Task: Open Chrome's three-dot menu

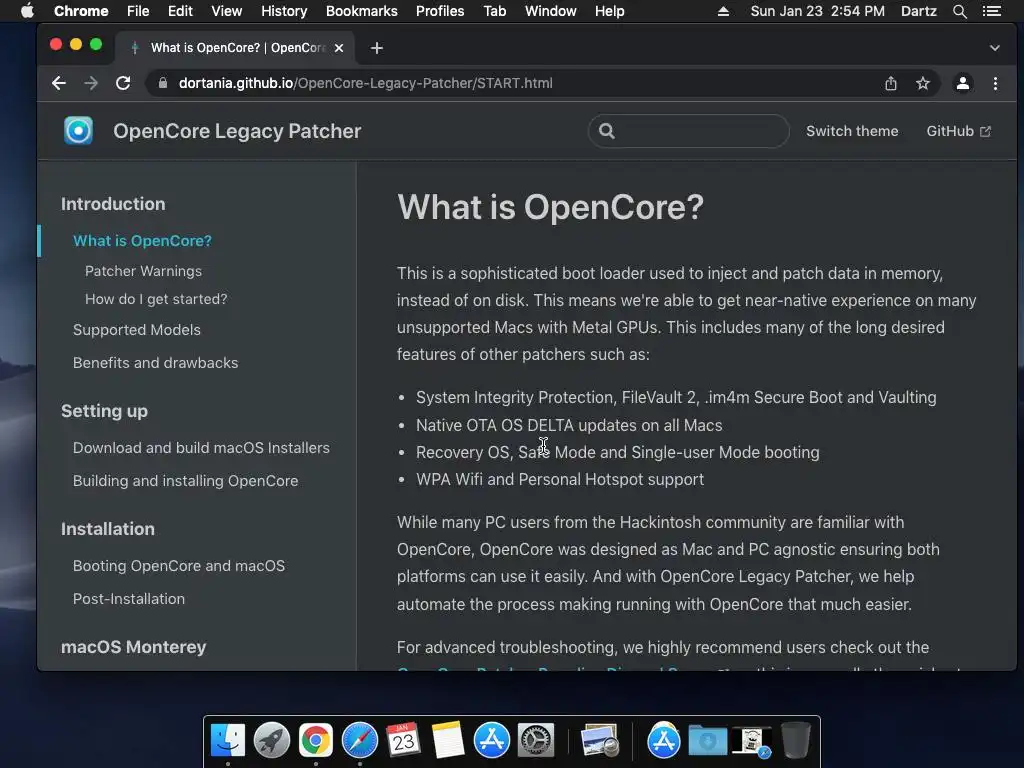Action: [995, 83]
